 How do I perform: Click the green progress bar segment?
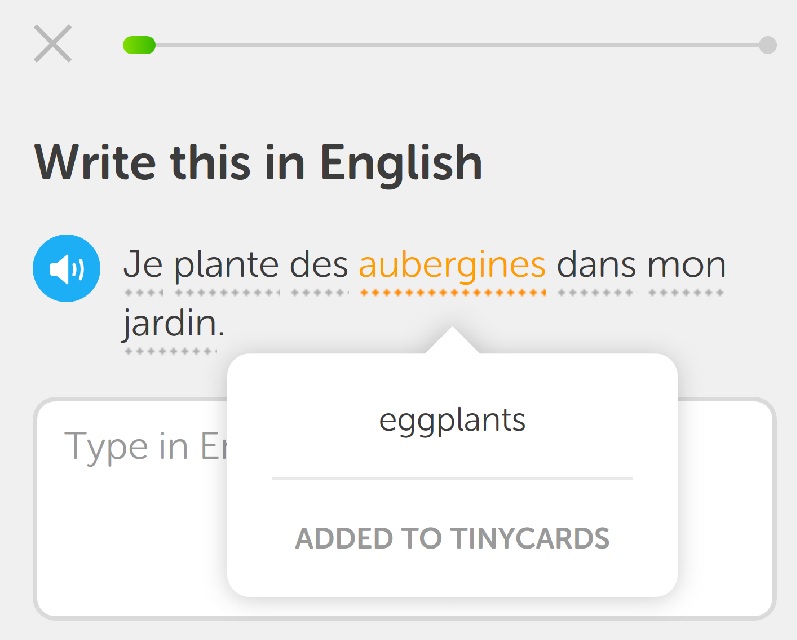tap(139, 45)
